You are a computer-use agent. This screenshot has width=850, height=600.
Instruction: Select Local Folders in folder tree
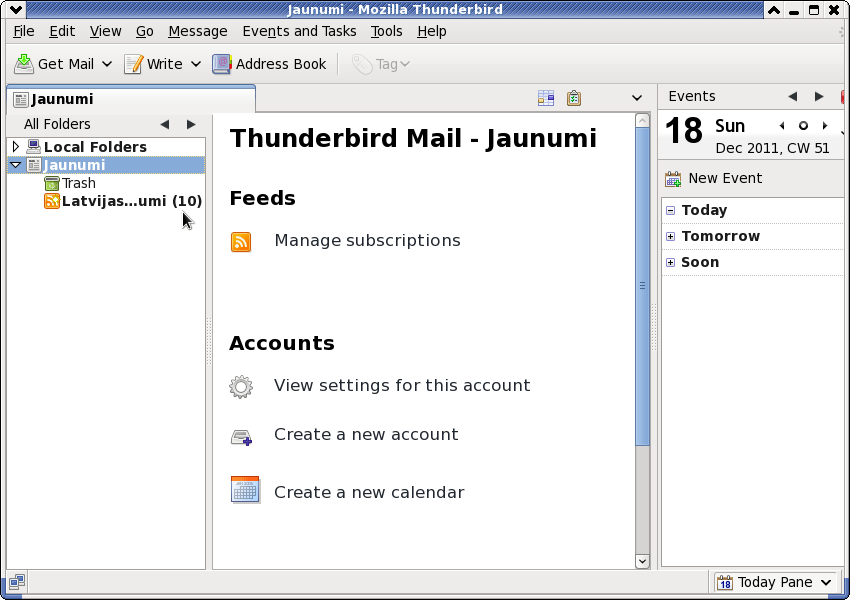pyautogui.click(x=106, y=146)
